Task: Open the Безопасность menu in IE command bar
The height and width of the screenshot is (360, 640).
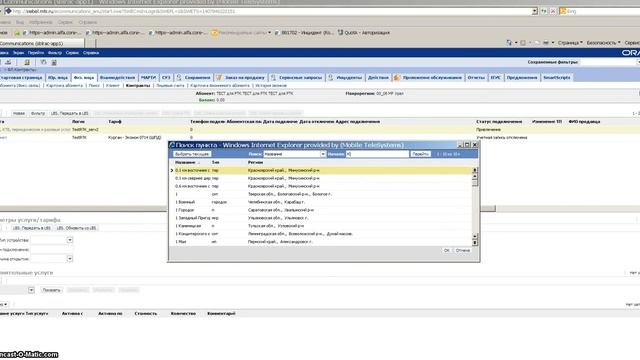Action: tap(603, 42)
